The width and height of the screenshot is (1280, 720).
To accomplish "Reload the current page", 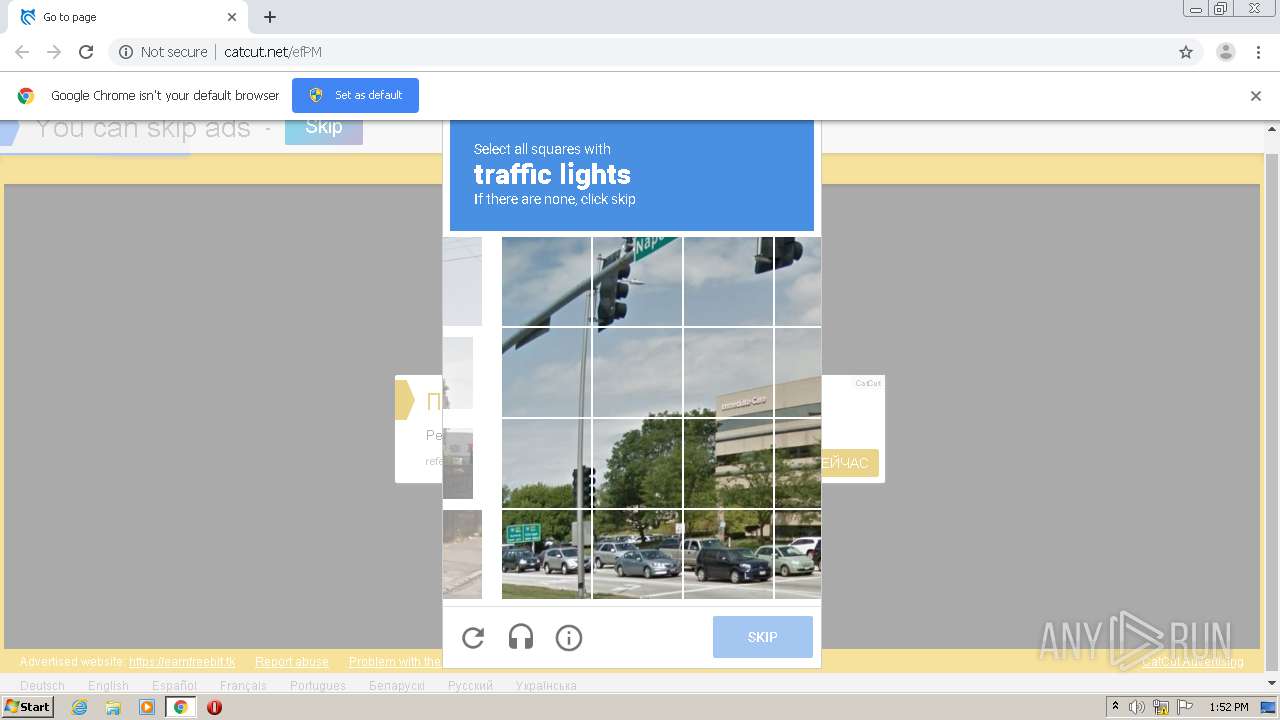I will [86, 52].
